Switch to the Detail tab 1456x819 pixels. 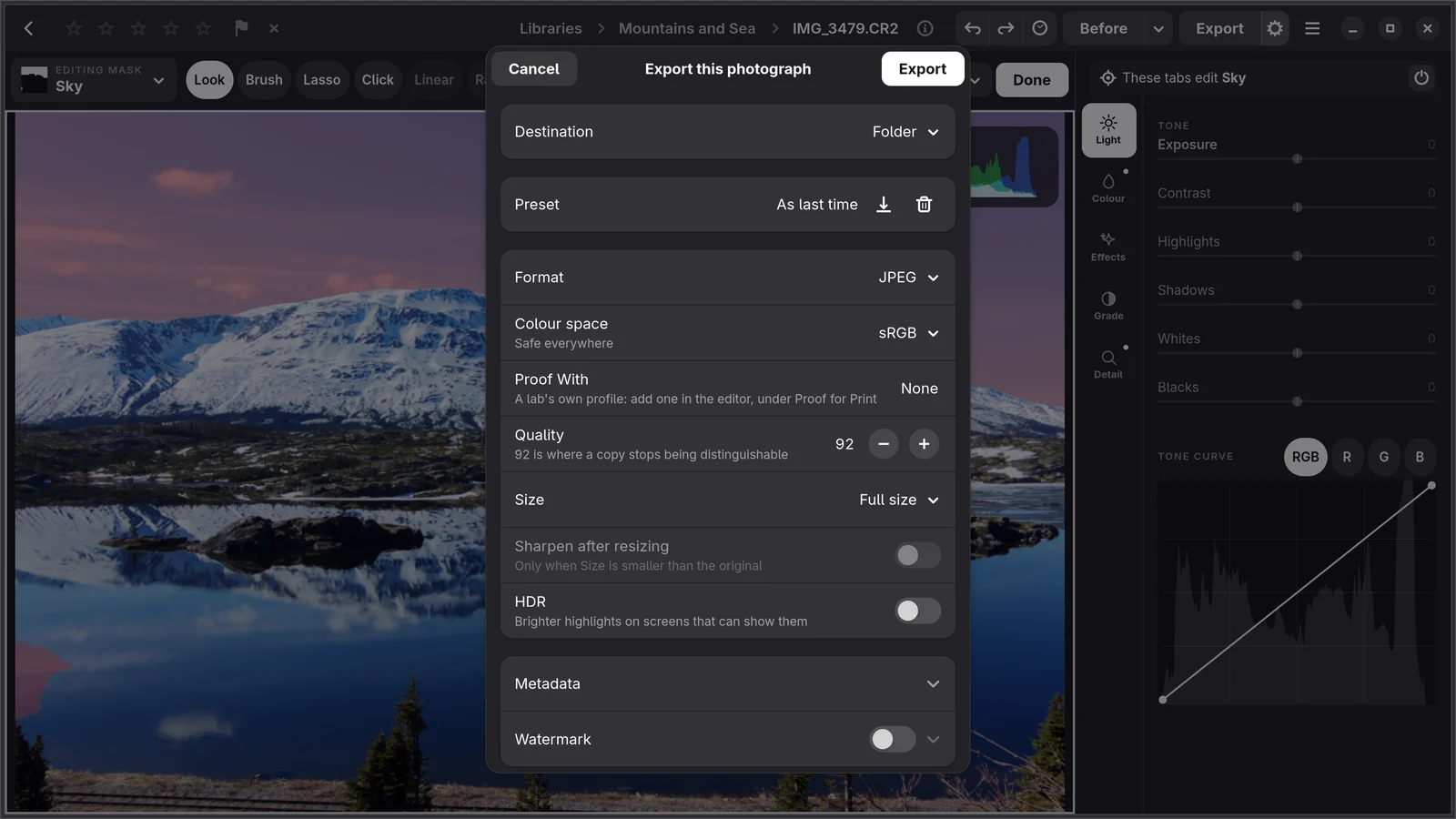coord(1108,364)
